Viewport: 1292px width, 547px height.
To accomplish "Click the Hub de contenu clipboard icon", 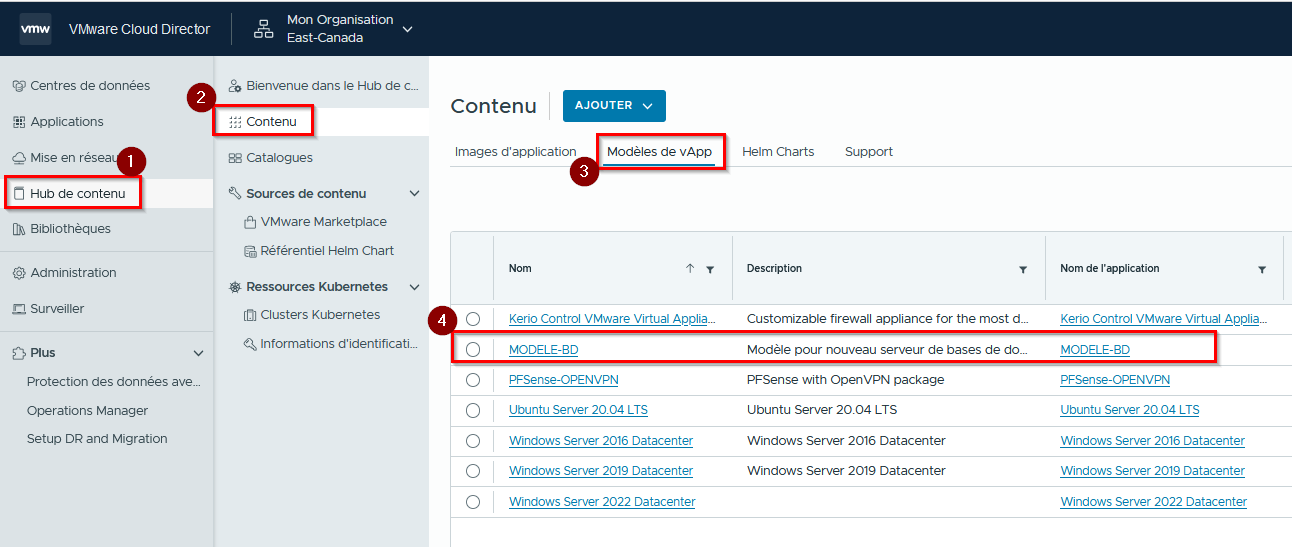I will click(x=20, y=193).
